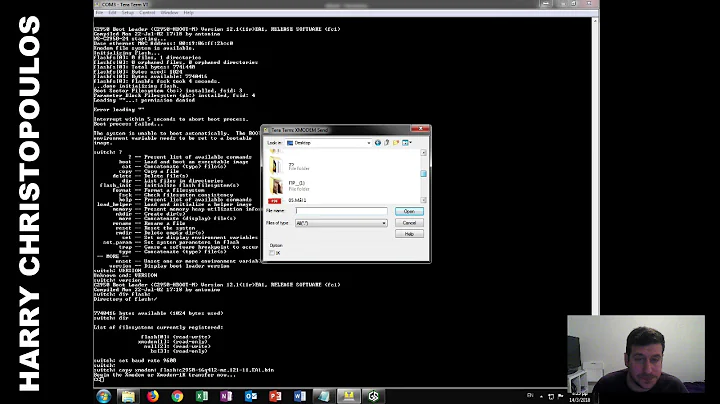The height and width of the screenshot is (404, 720).
Task: Minimize the Tera Term window
Action: coord(546,4)
